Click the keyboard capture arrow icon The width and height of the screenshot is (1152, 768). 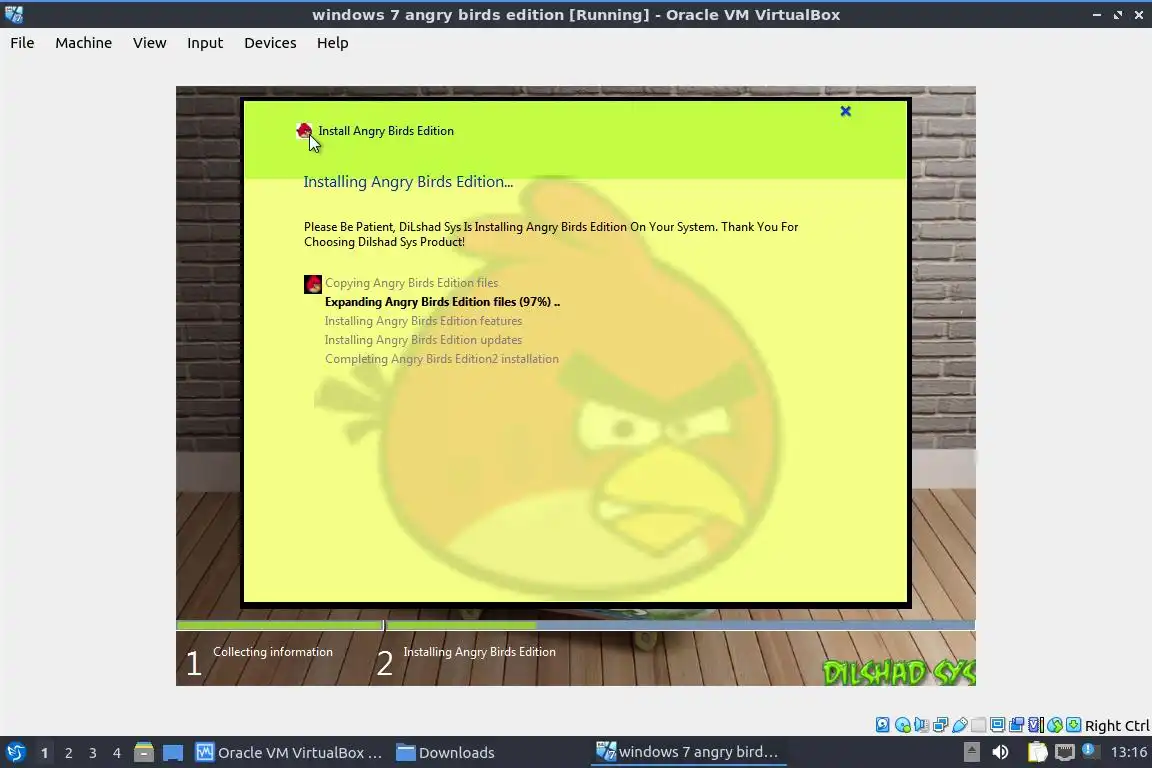[x=1073, y=725]
